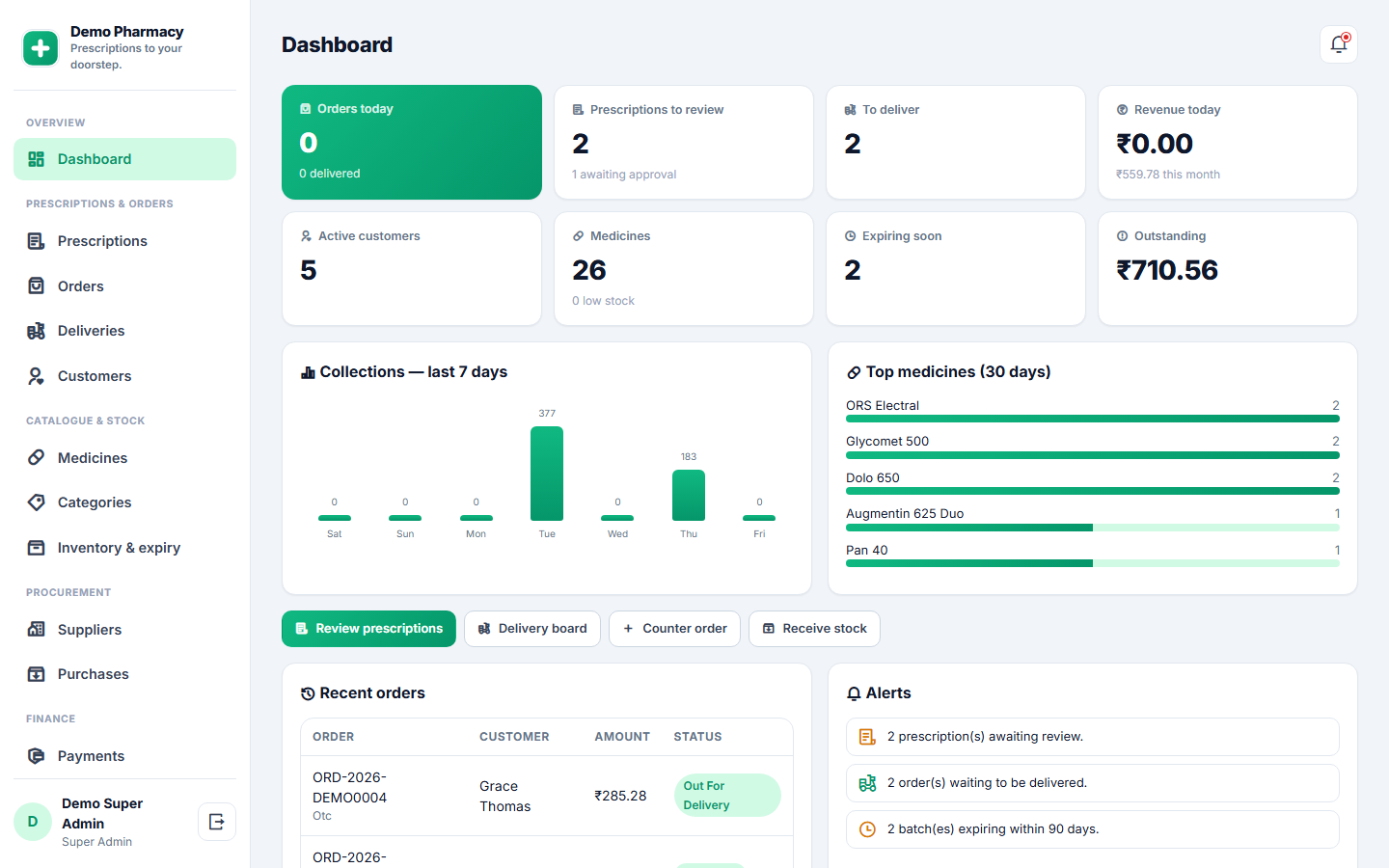Image resolution: width=1389 pixels, height=868 pixels.
Task: Click customer name Grace Thomas
Action: pos(505,797)
